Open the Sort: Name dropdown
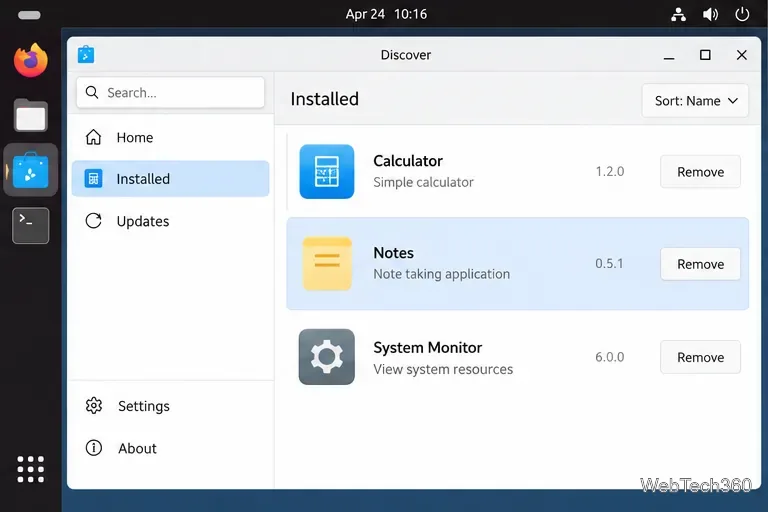 695,100
